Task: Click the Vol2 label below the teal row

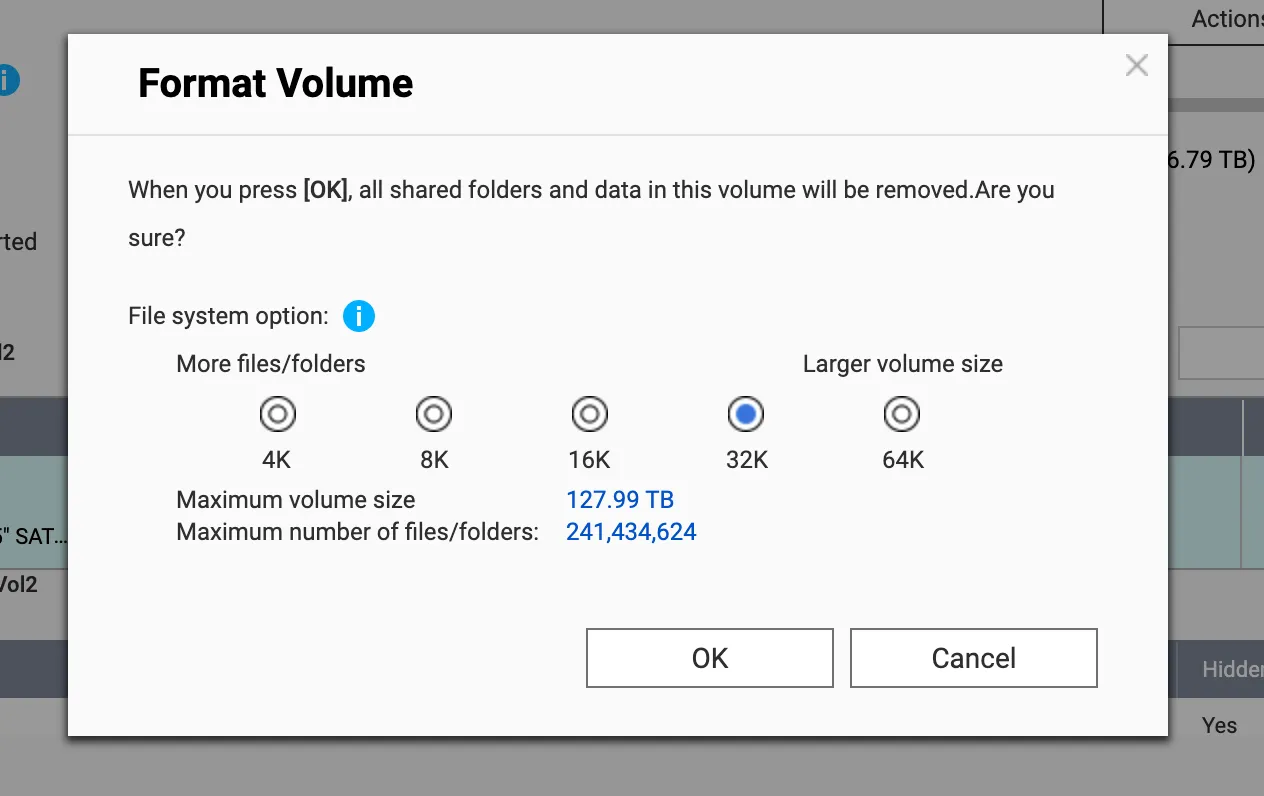Action: click(18, 584)
